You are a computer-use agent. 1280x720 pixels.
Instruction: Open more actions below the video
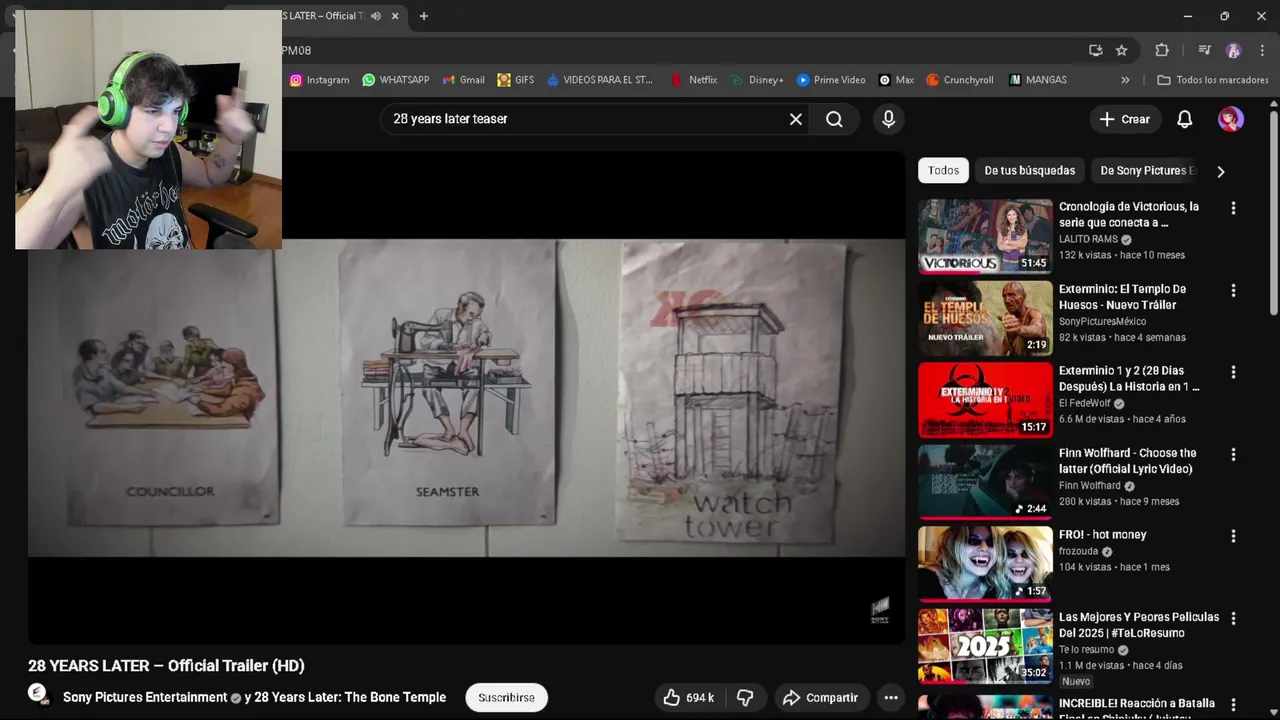pos(891,697)
